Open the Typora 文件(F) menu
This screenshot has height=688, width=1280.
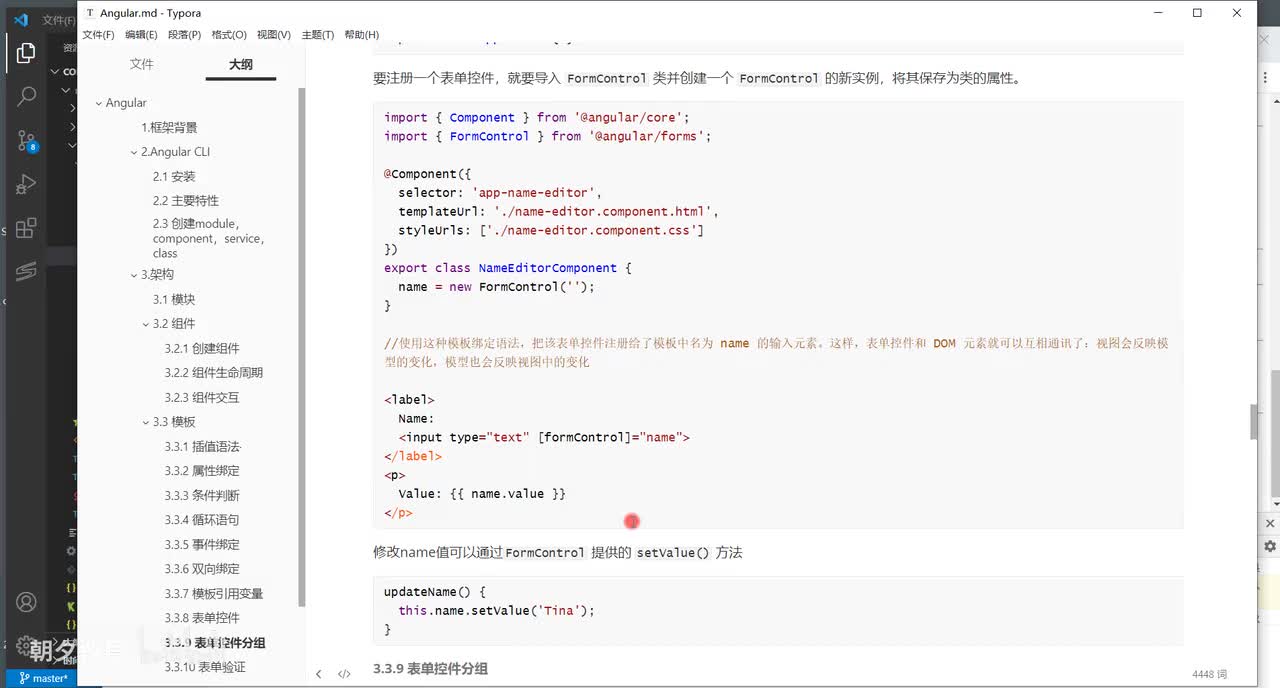[98, 35]
